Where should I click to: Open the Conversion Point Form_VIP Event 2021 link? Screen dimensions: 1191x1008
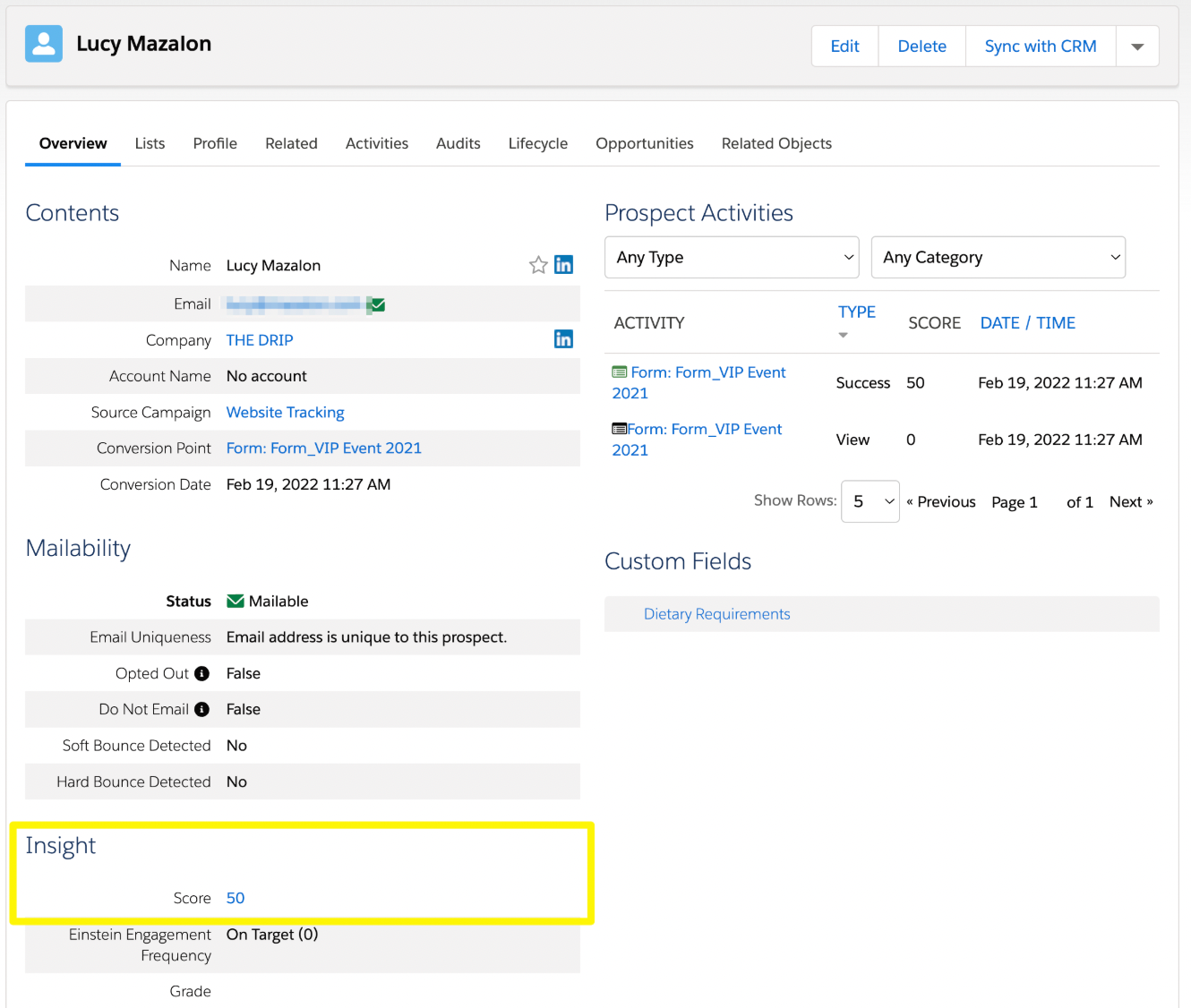[x=324, y=448]
